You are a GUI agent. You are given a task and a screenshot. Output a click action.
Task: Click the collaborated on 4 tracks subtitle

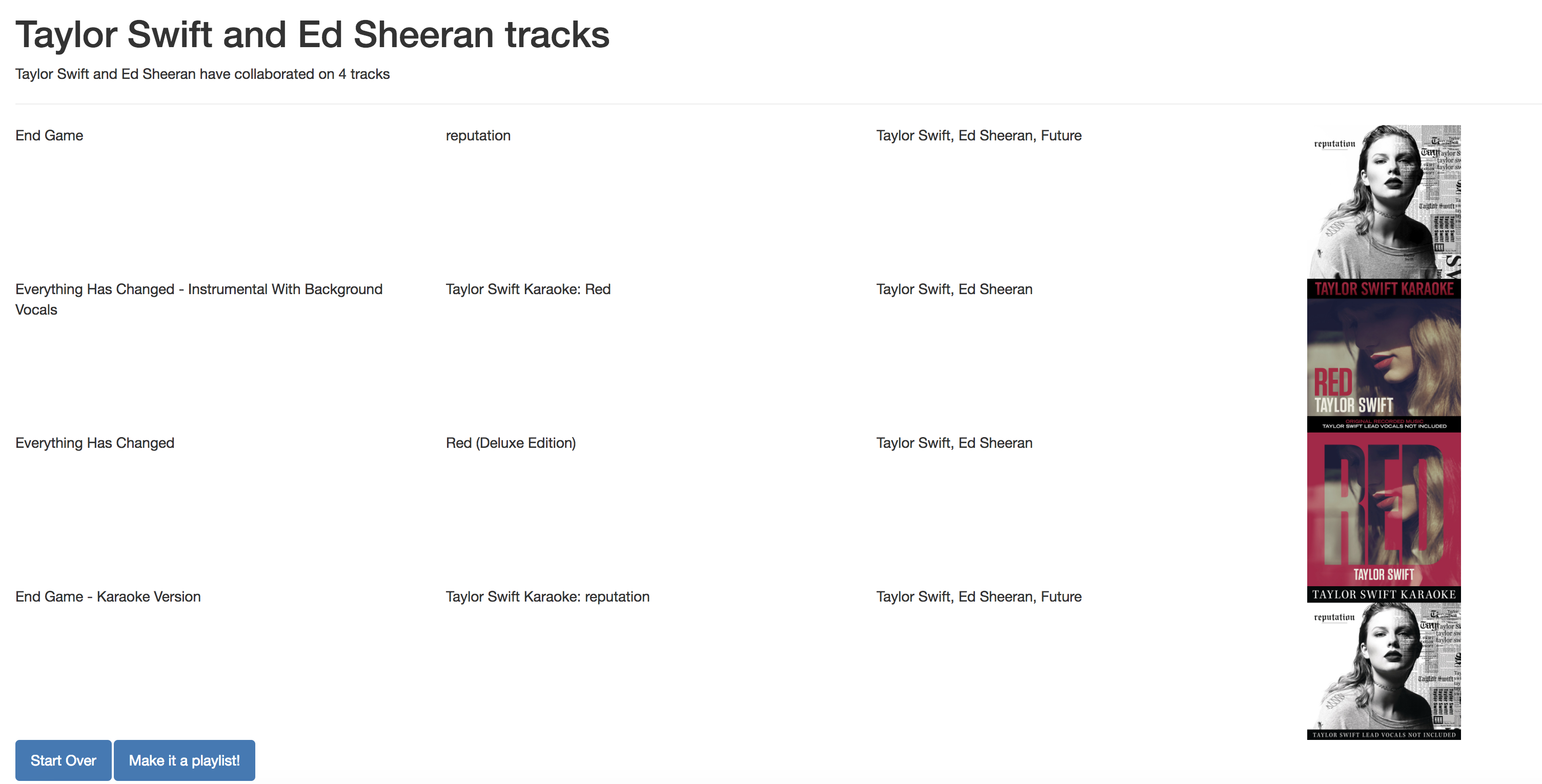click(202, 74)
